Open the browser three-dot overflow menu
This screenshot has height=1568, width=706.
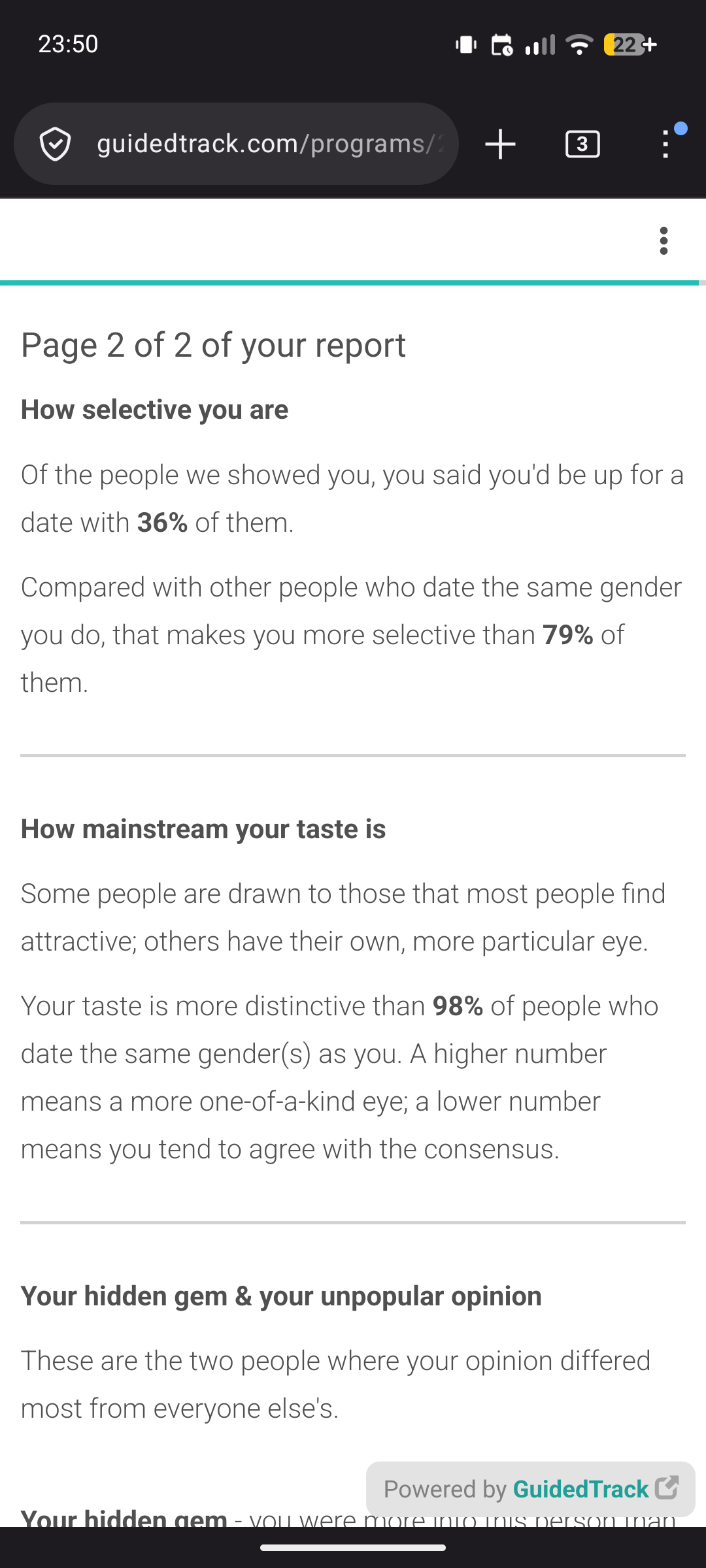point(665,144)
